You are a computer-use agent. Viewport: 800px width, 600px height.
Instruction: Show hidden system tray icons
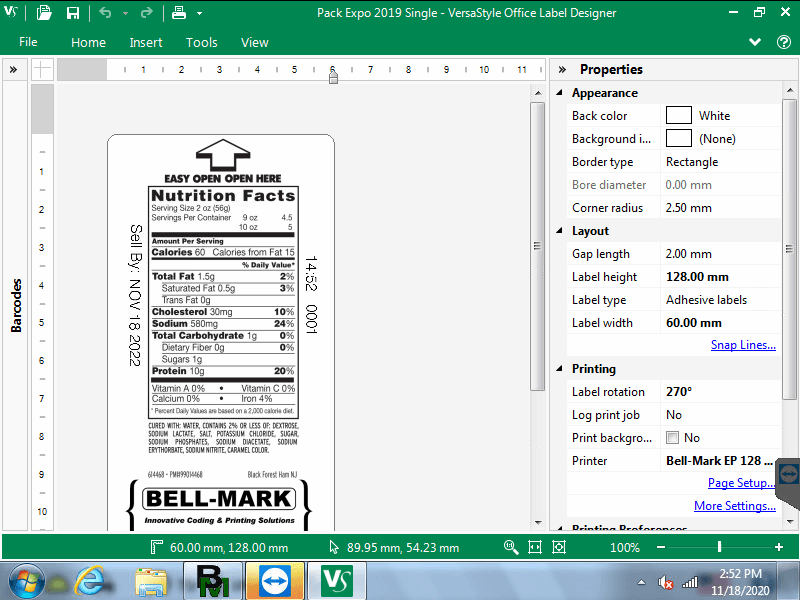point(642,582)
